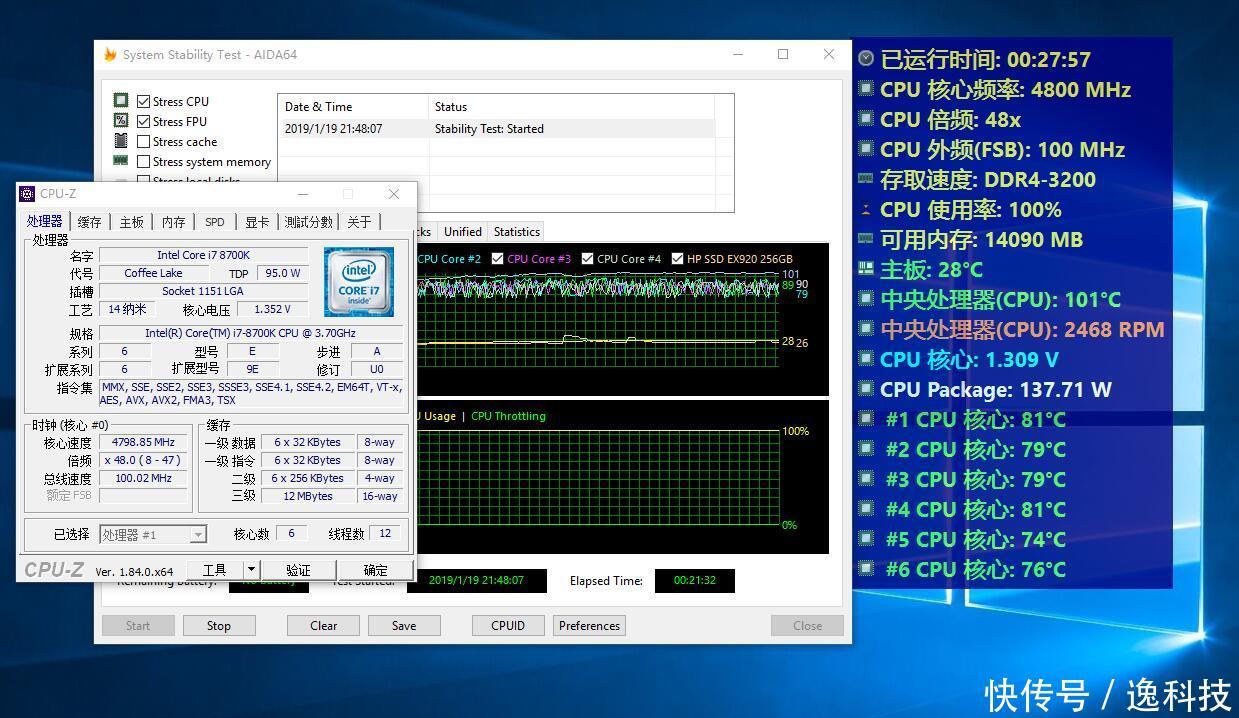Click the CPU chip icon beside Stress CPU
The width and height of the screenshot is (1239, 718).
(121, 101)
